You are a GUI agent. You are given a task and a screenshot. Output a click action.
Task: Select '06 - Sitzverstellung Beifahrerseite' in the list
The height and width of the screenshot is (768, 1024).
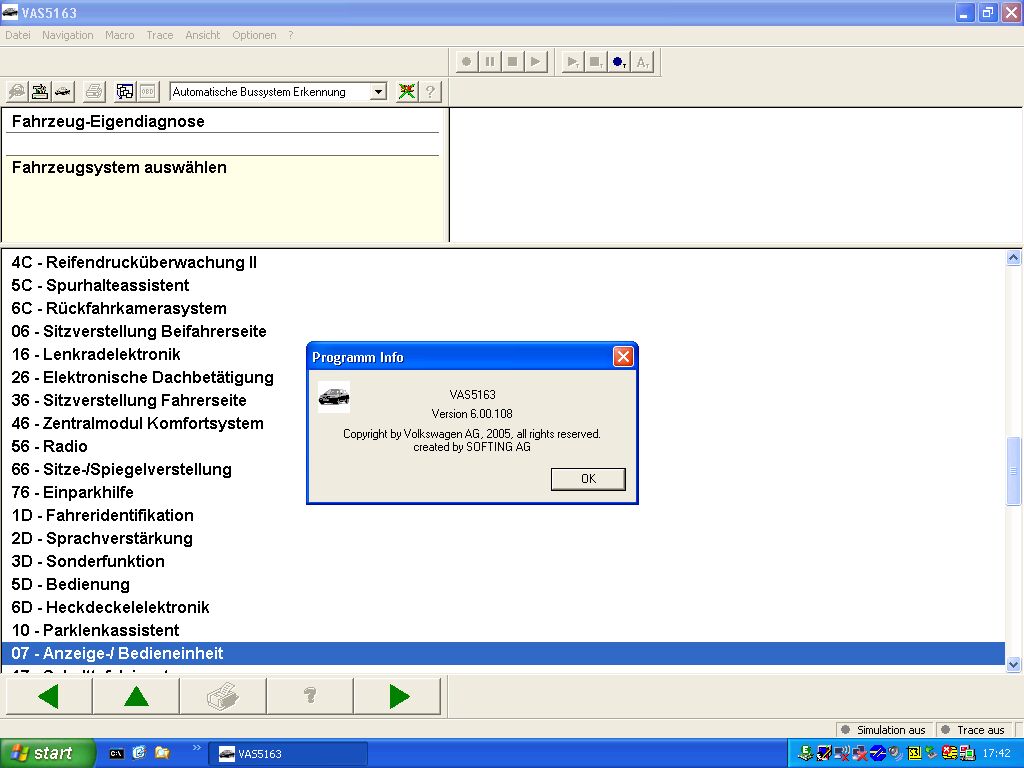point(503,331)
